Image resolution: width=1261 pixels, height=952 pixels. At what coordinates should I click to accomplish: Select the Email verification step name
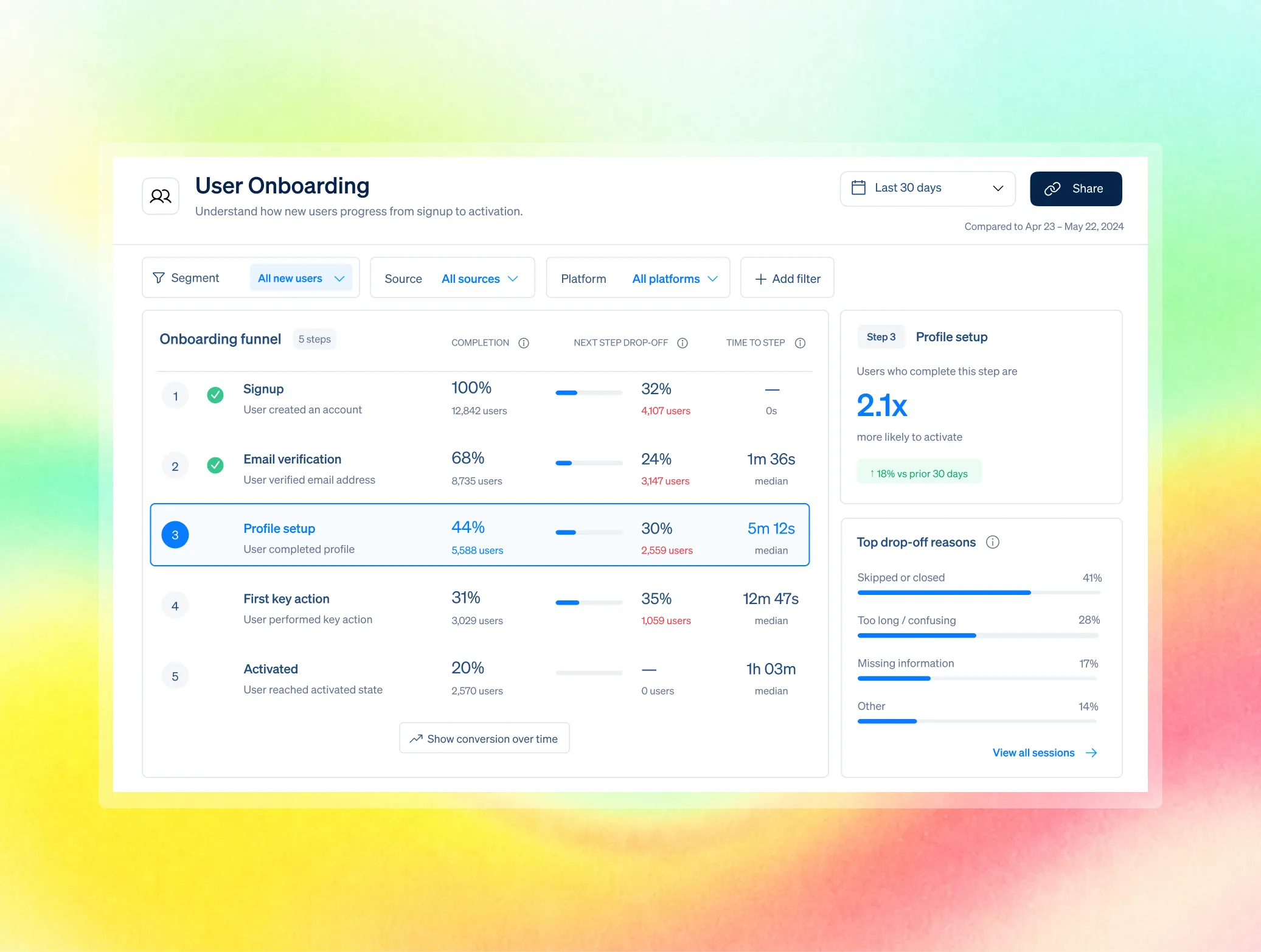coord(293,459)
